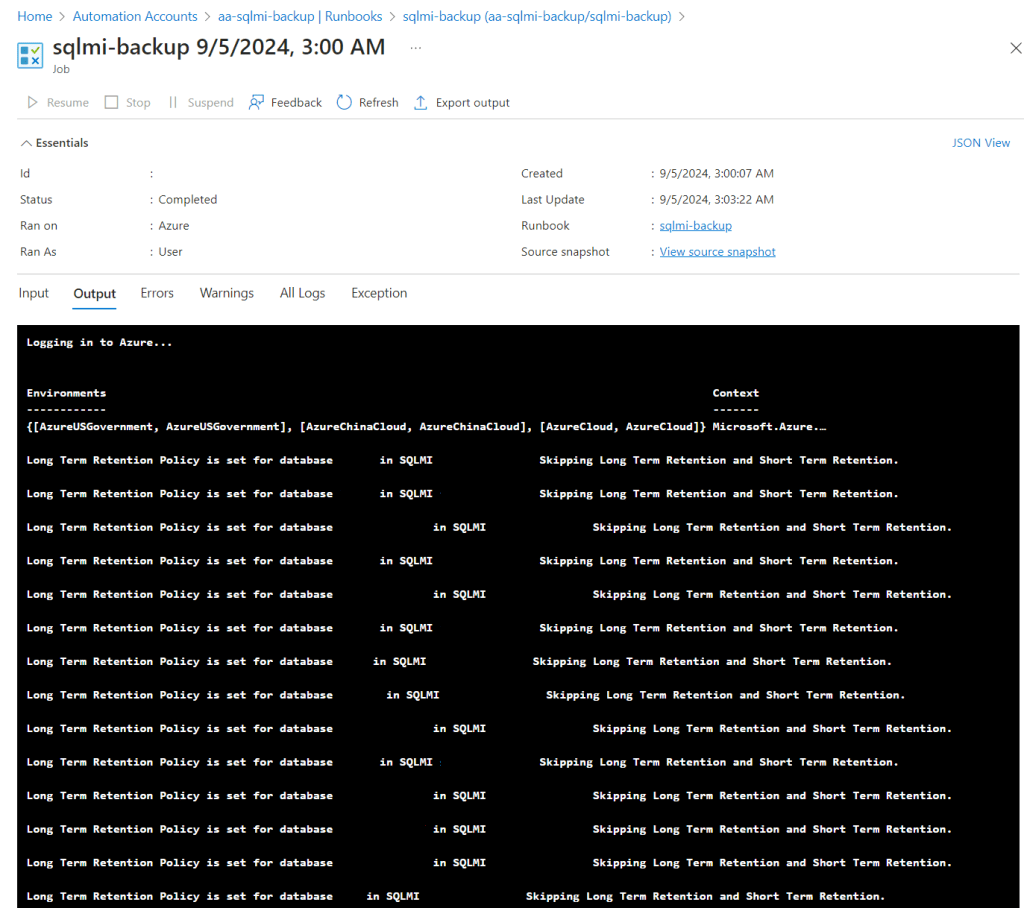Open JSON View
The height and width of the screenshot is (908, 1024).
[x=981, y=143]
